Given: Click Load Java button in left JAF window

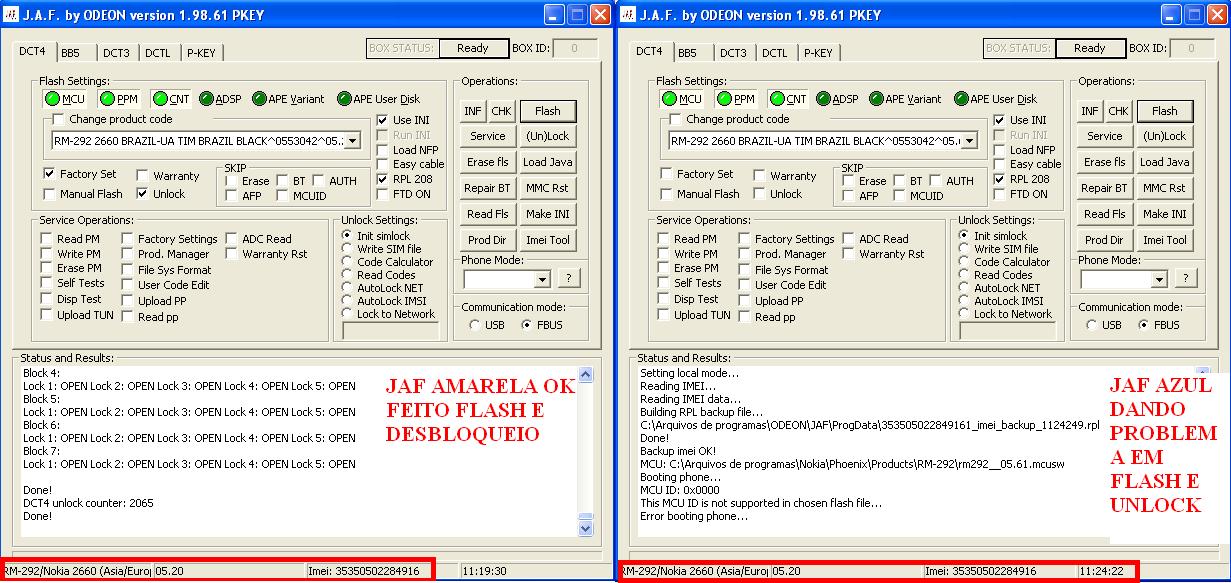Looking at the screenshot, I should pyautogui.click(x=548, y=162).
